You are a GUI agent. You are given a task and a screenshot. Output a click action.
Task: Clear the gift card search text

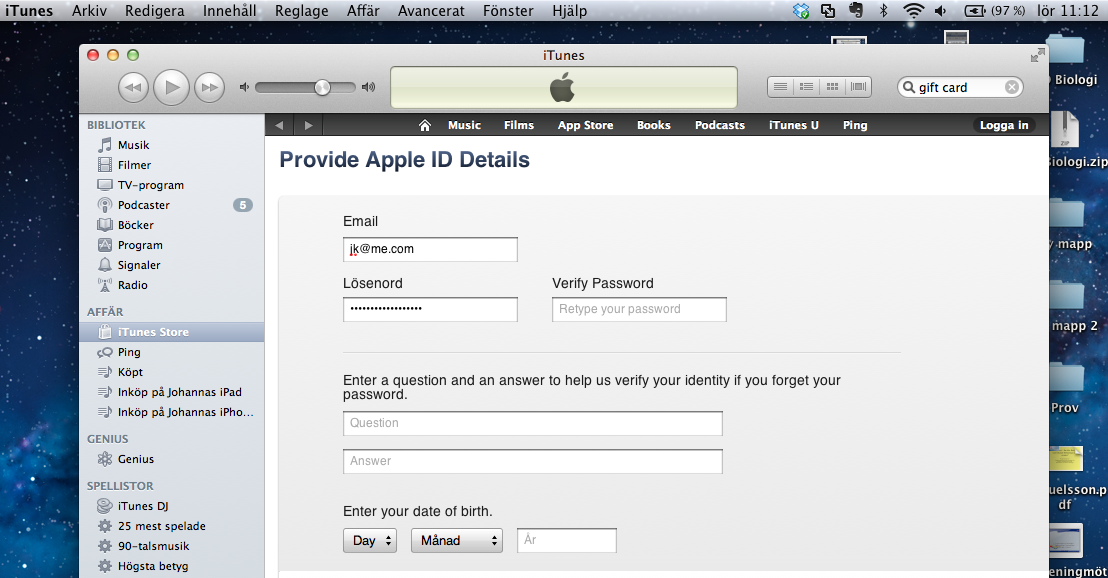(1012, 87)
